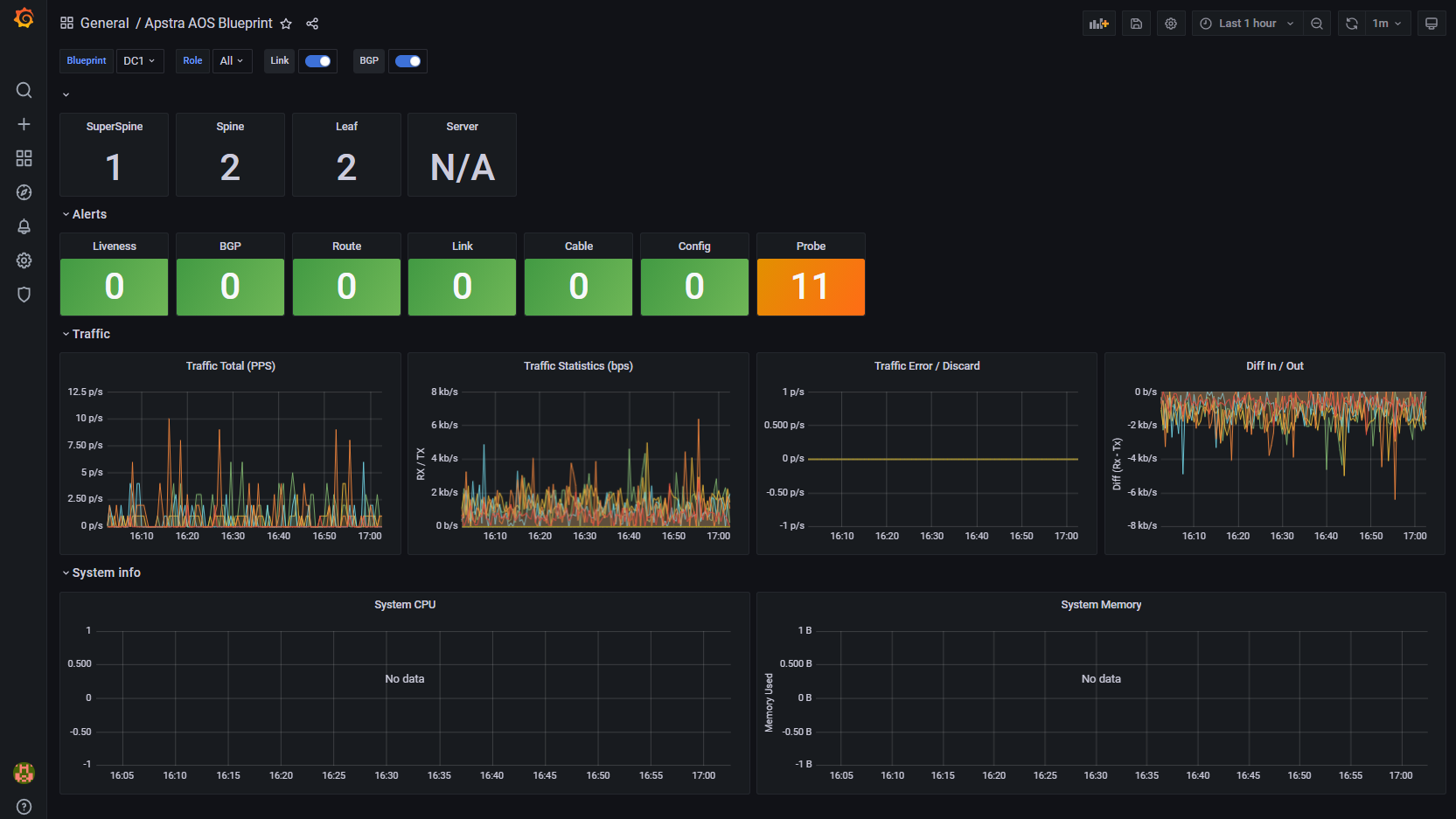Click the orange Probe alert tile showing 11
This screenshot has width=1456, height=819.
811,287
